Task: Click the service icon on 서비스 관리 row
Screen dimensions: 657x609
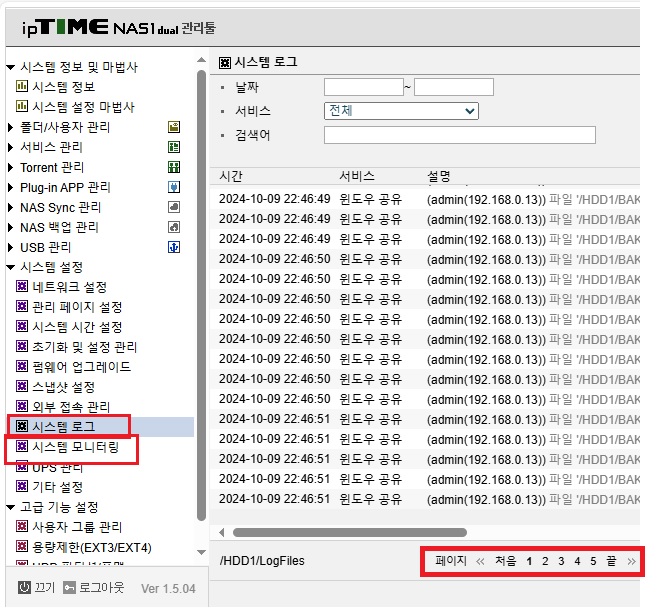Action: coord(174,147)
